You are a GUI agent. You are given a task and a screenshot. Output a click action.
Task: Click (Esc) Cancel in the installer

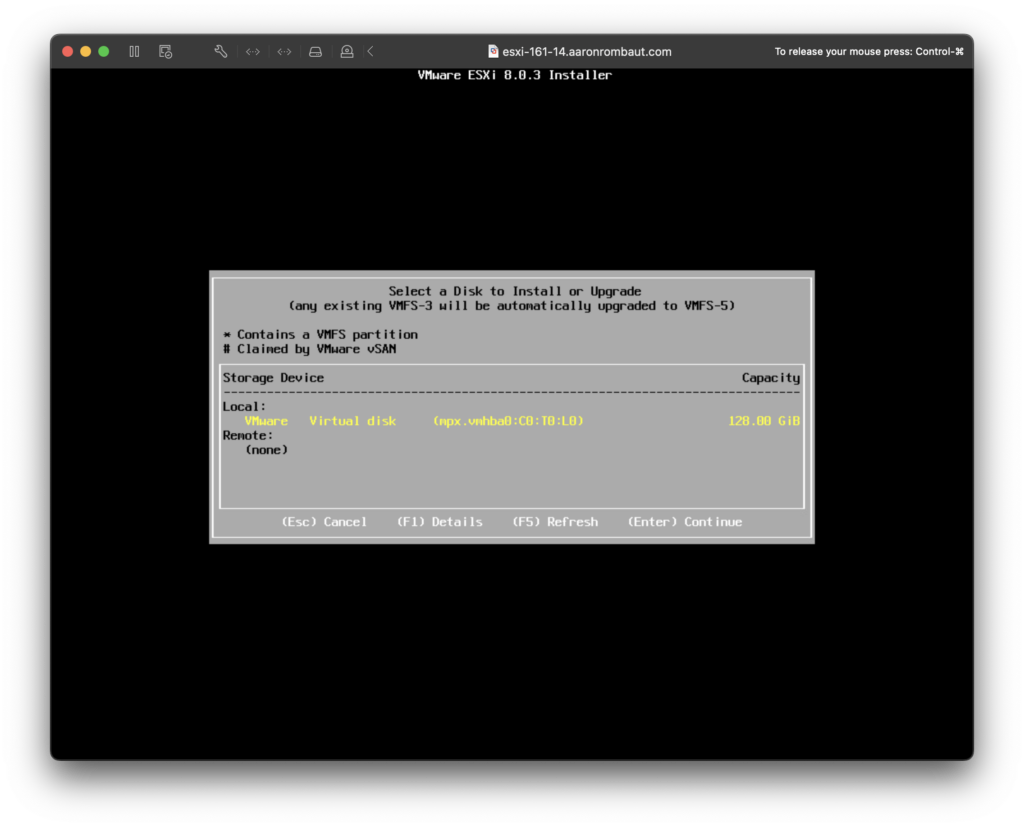pyautogui.click(x=324, y=522)
